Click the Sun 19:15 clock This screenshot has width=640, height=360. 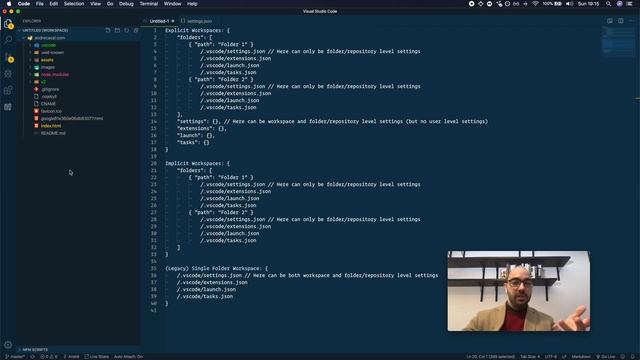(589, 4)
